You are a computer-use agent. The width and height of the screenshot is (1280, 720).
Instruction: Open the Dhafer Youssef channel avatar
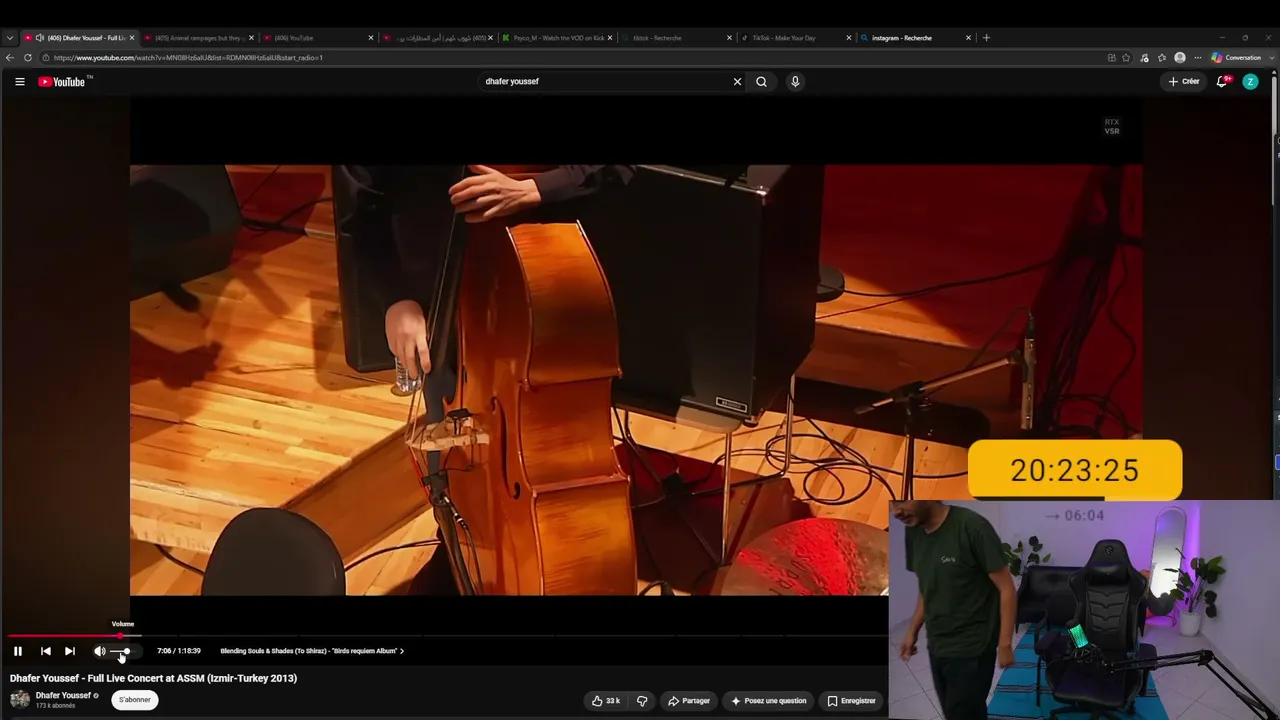(x=20, y=699)
